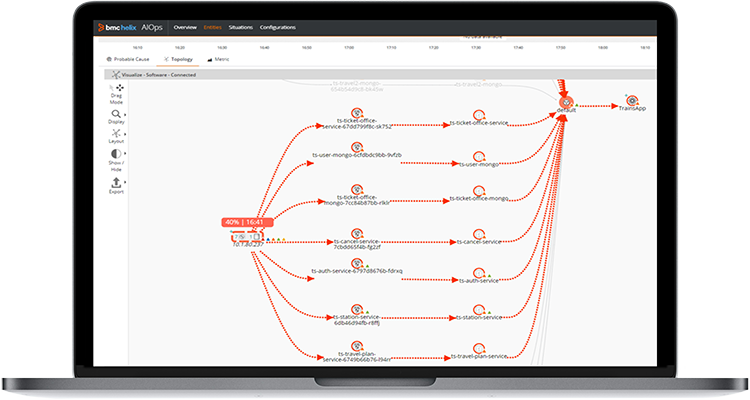Viewport: 750px width, 400px height.
Task: Open the Show / Hide tool
Action: (x=116, y=154)
